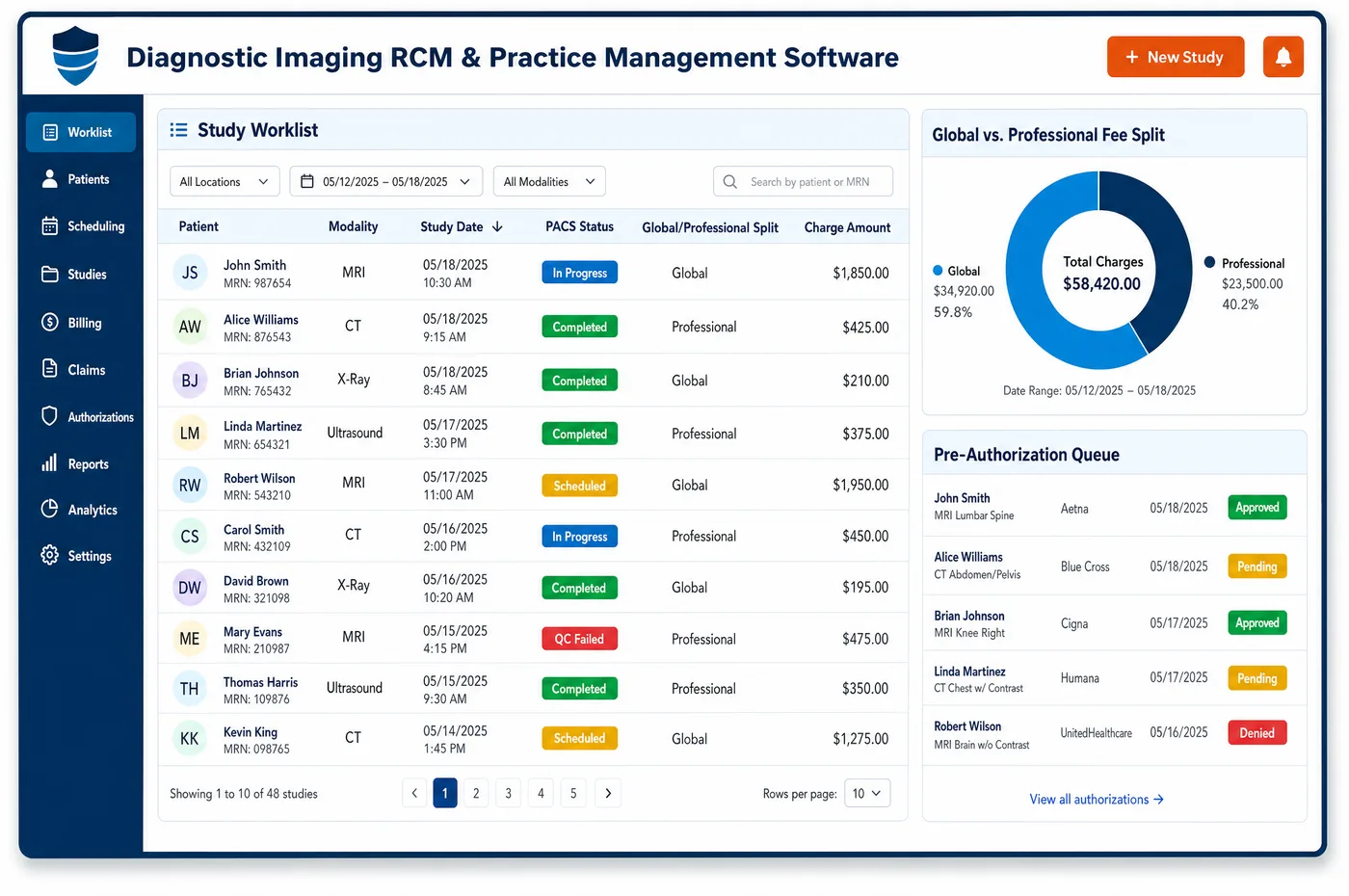Open the date range picker dropdown

tap(385, 181)
